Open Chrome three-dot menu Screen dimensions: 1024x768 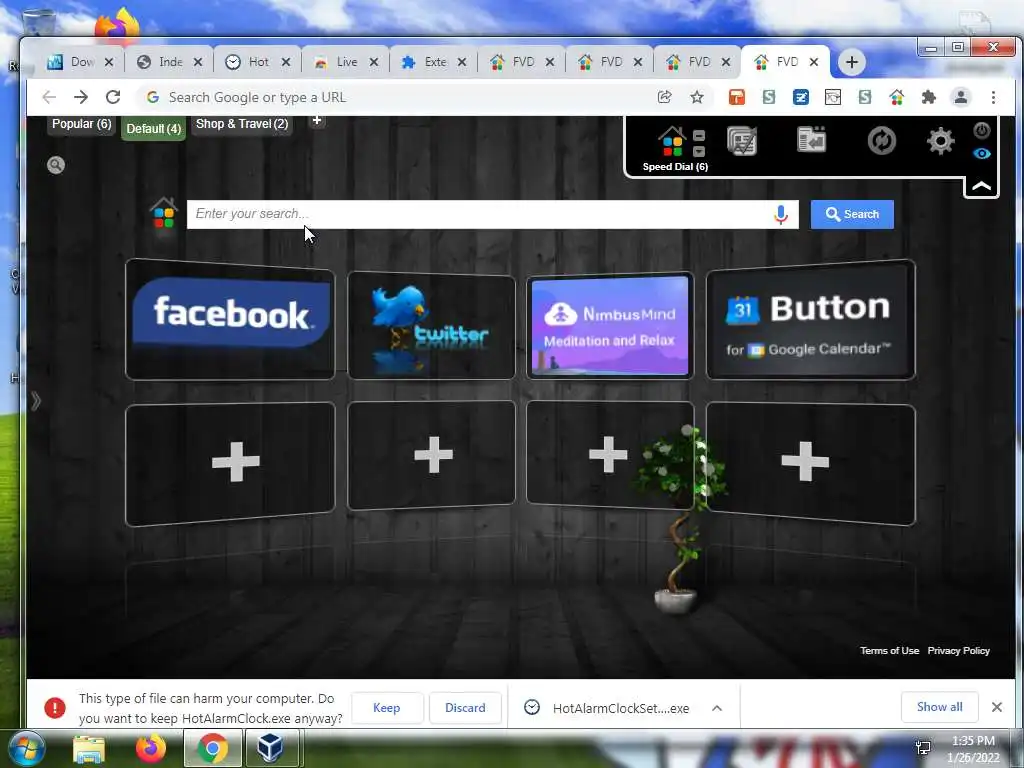coord(993,97)
